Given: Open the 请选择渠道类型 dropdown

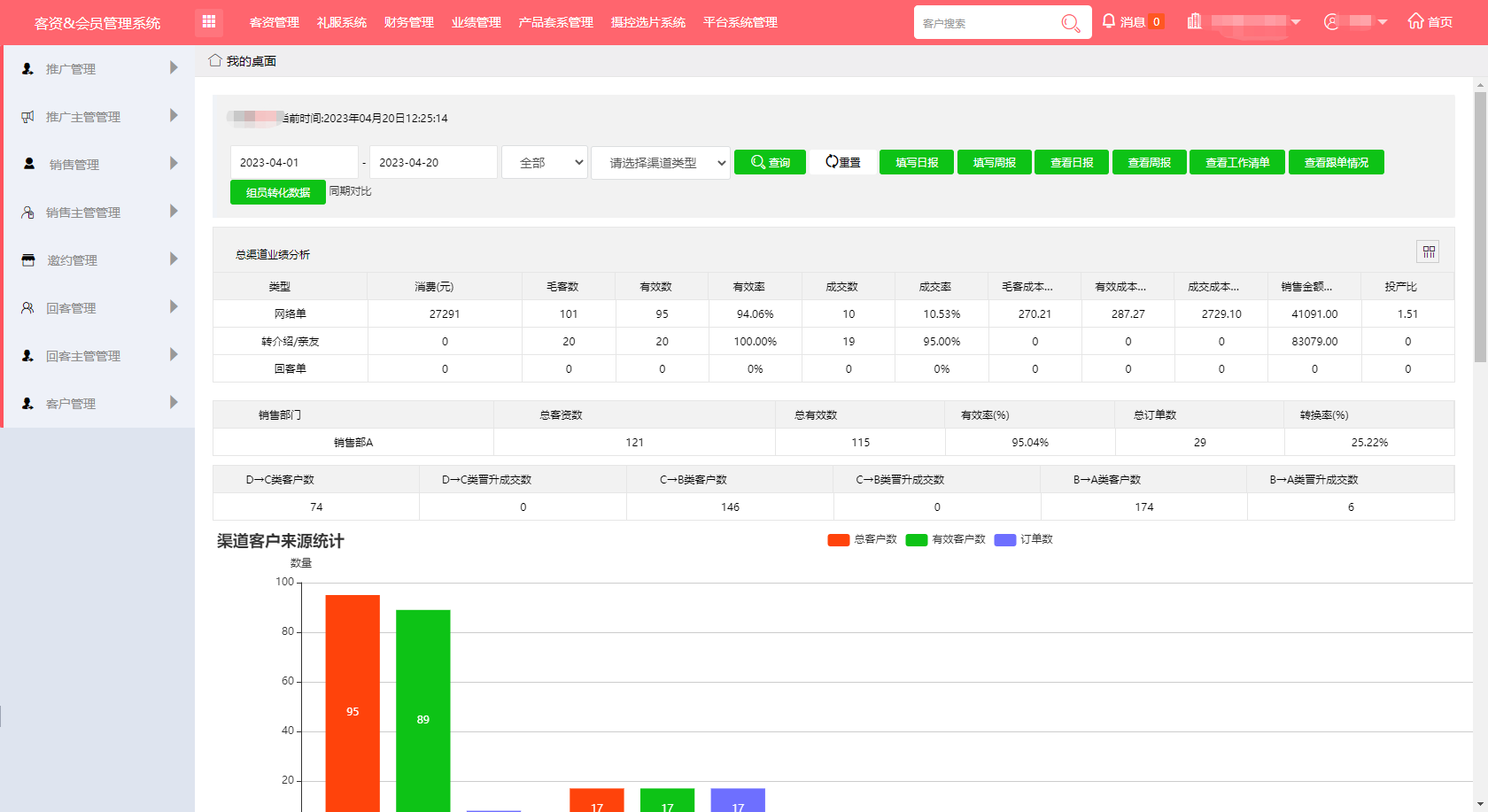Looking at the screenshot, I should pos(661,162).
